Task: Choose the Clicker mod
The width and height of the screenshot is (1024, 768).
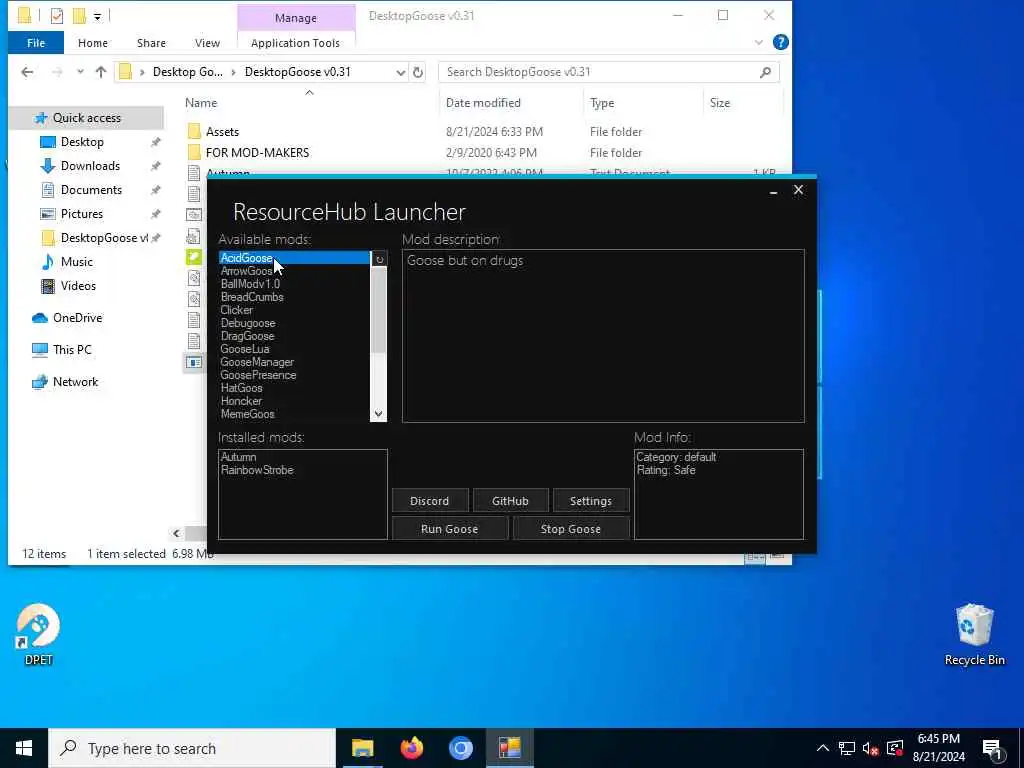Action: (x=236, y=310)
